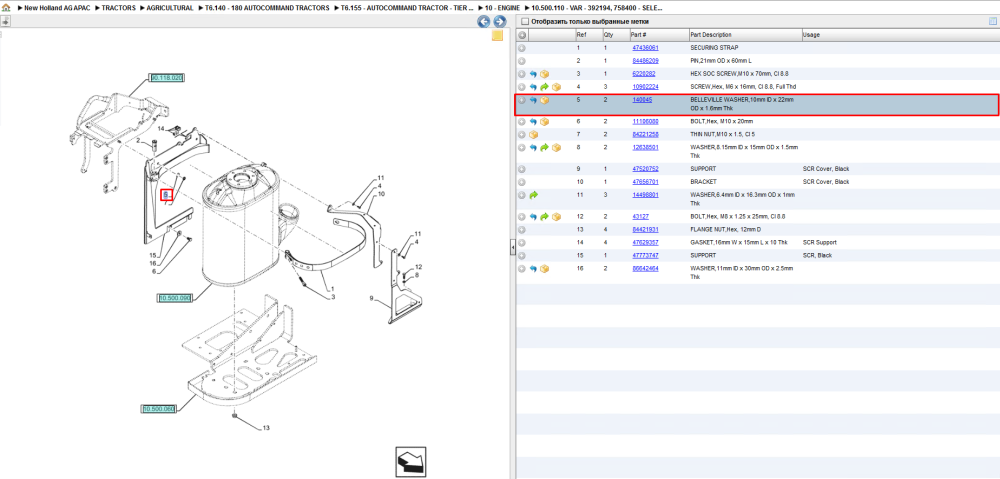Toggle the select-all circle in table header
1000x479 pixels.
522,35
